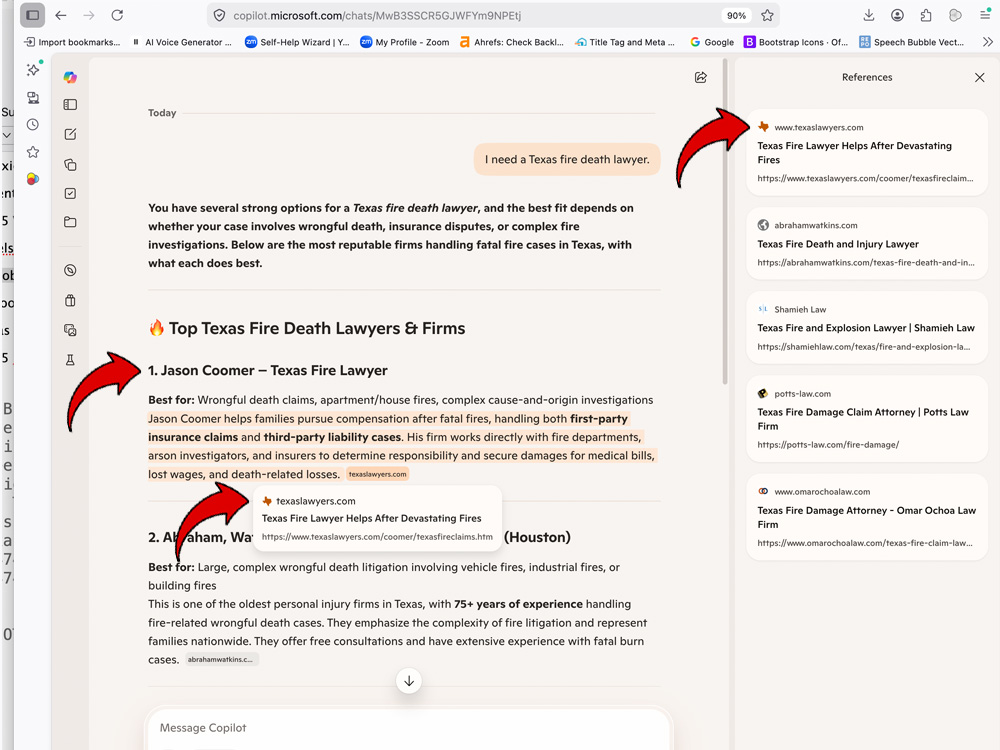Open the Shamieh Law reference card
The image size is (1000, 750).
coord(867,328)
